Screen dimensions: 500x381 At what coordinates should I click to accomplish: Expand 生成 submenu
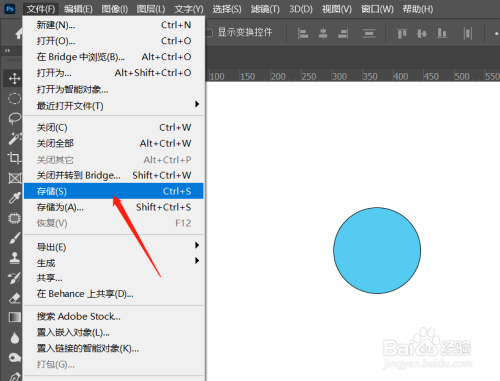click(x=197, y=260)
